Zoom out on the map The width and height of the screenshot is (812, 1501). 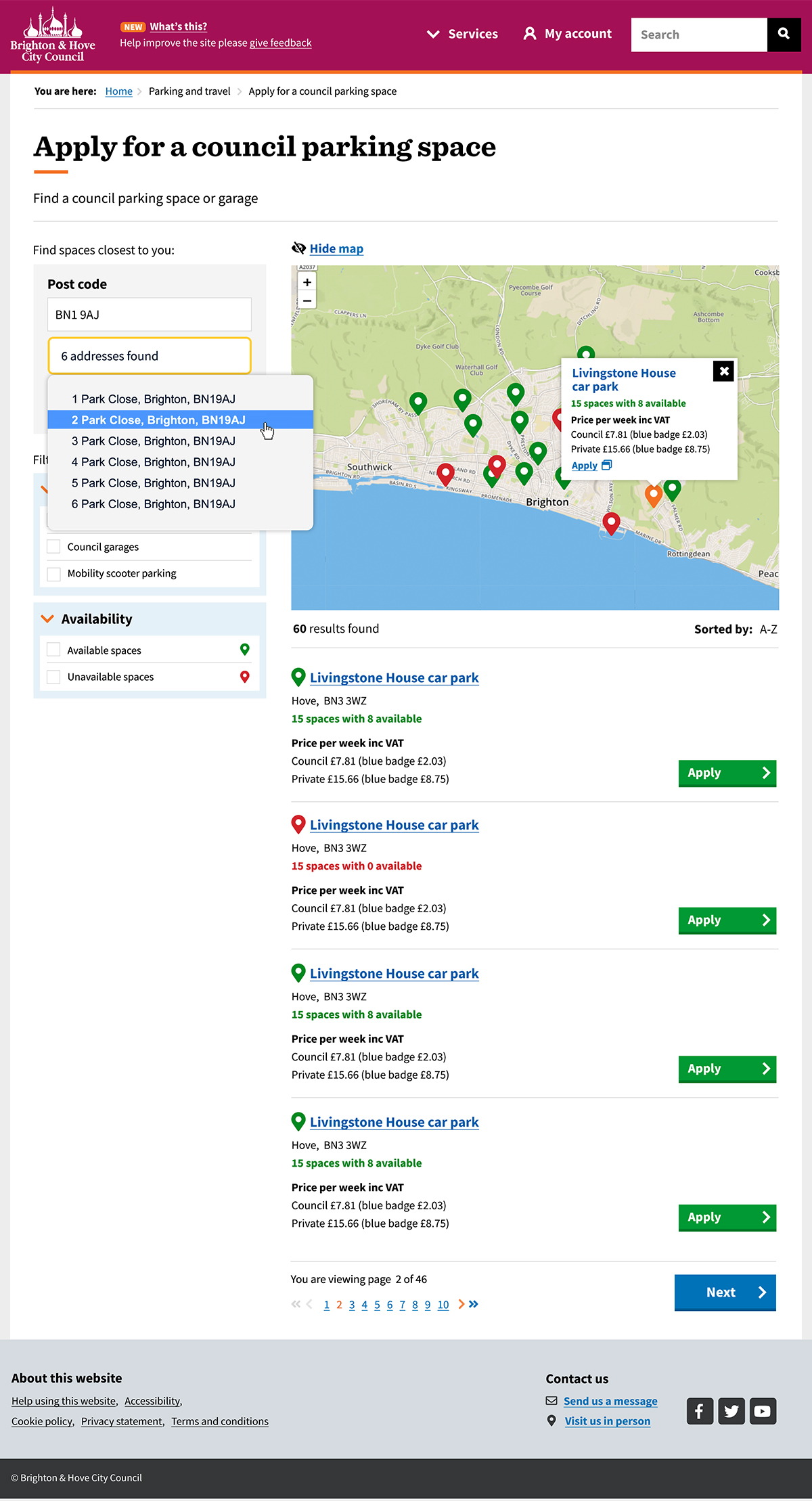tap(307, 300)
